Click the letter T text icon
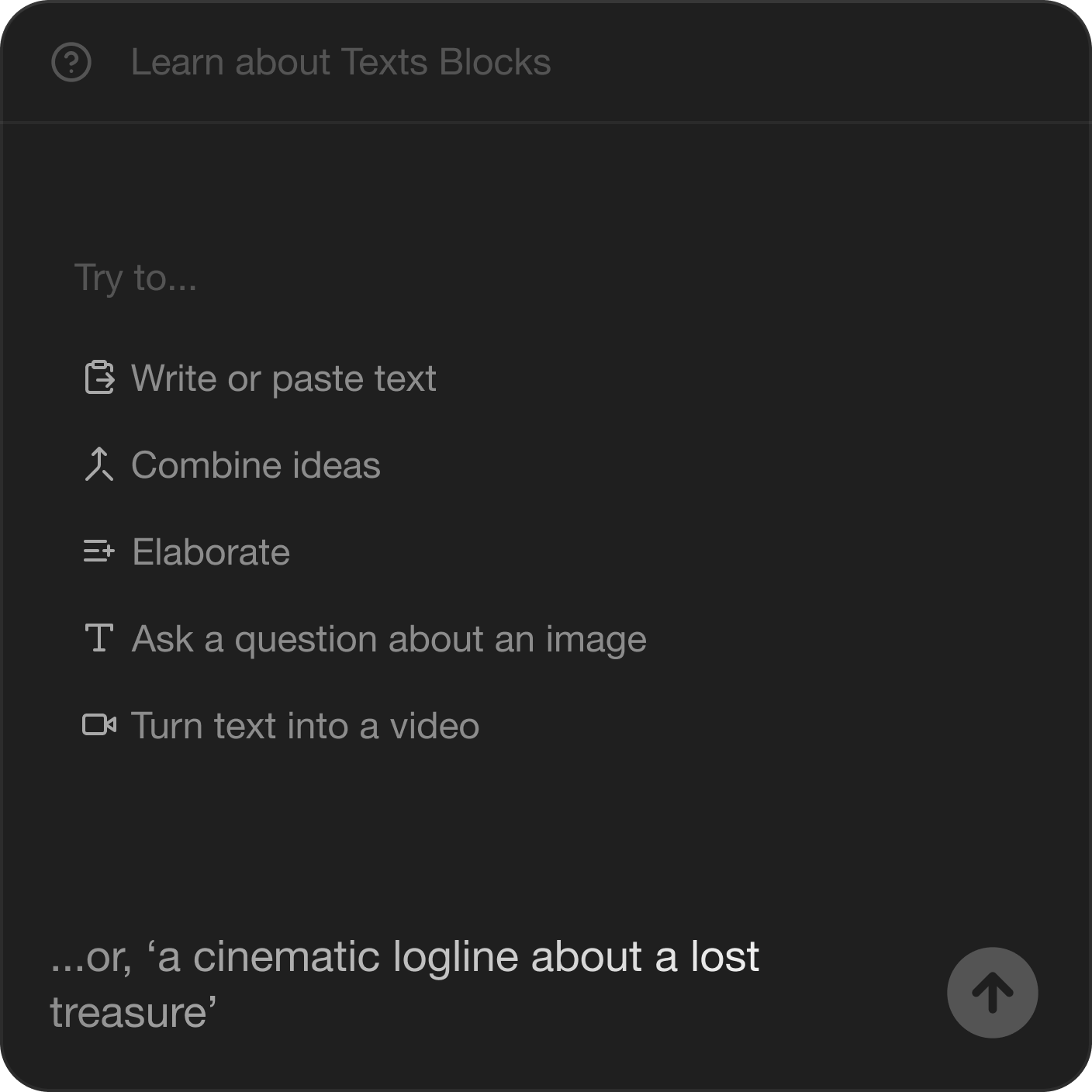This screenshot has width=1092, height=1092. pyautogui.click(x=99, y=638)
